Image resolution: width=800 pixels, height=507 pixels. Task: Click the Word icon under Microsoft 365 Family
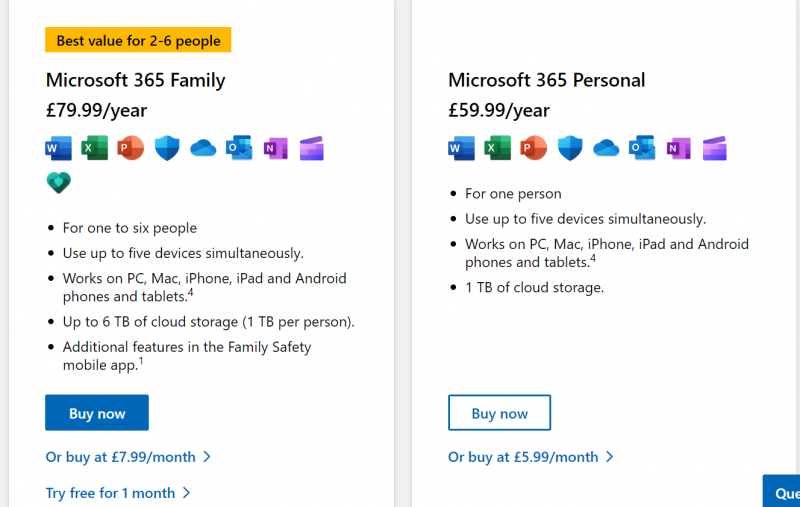click(58, 148)
